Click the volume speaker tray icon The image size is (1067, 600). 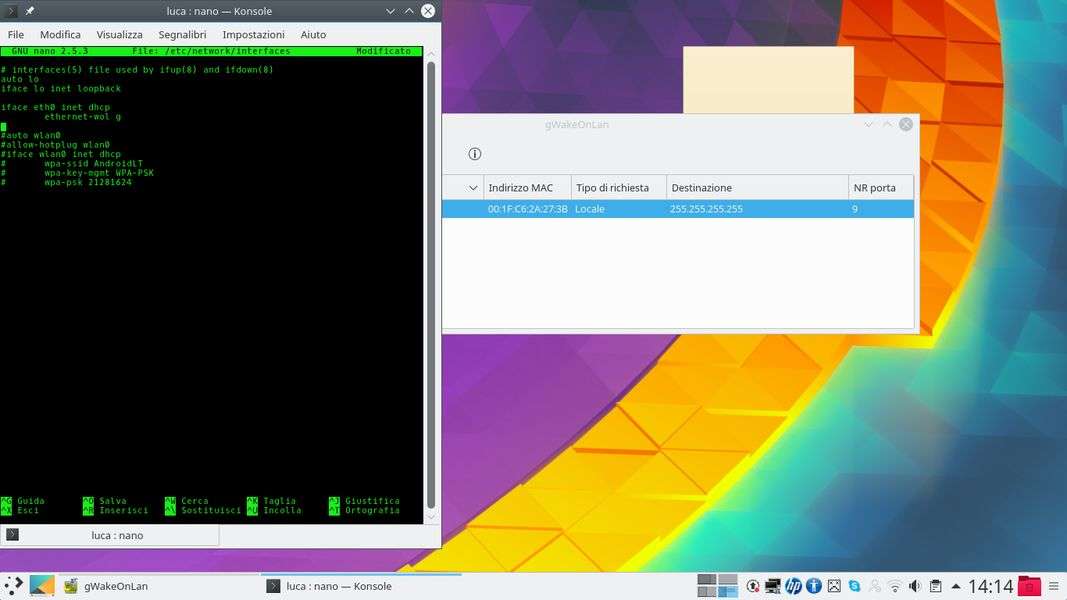915,586
